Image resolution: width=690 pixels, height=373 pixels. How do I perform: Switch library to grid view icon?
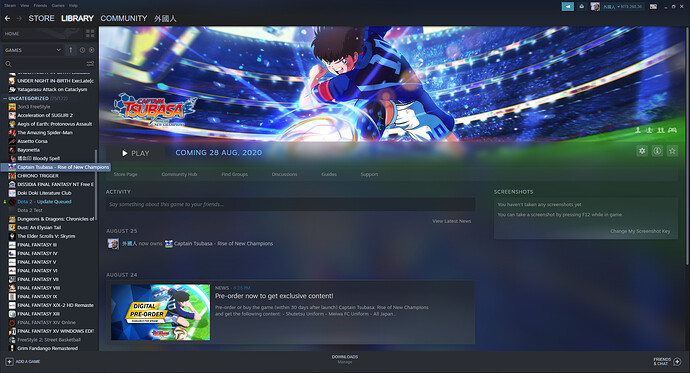coord(90,33)
